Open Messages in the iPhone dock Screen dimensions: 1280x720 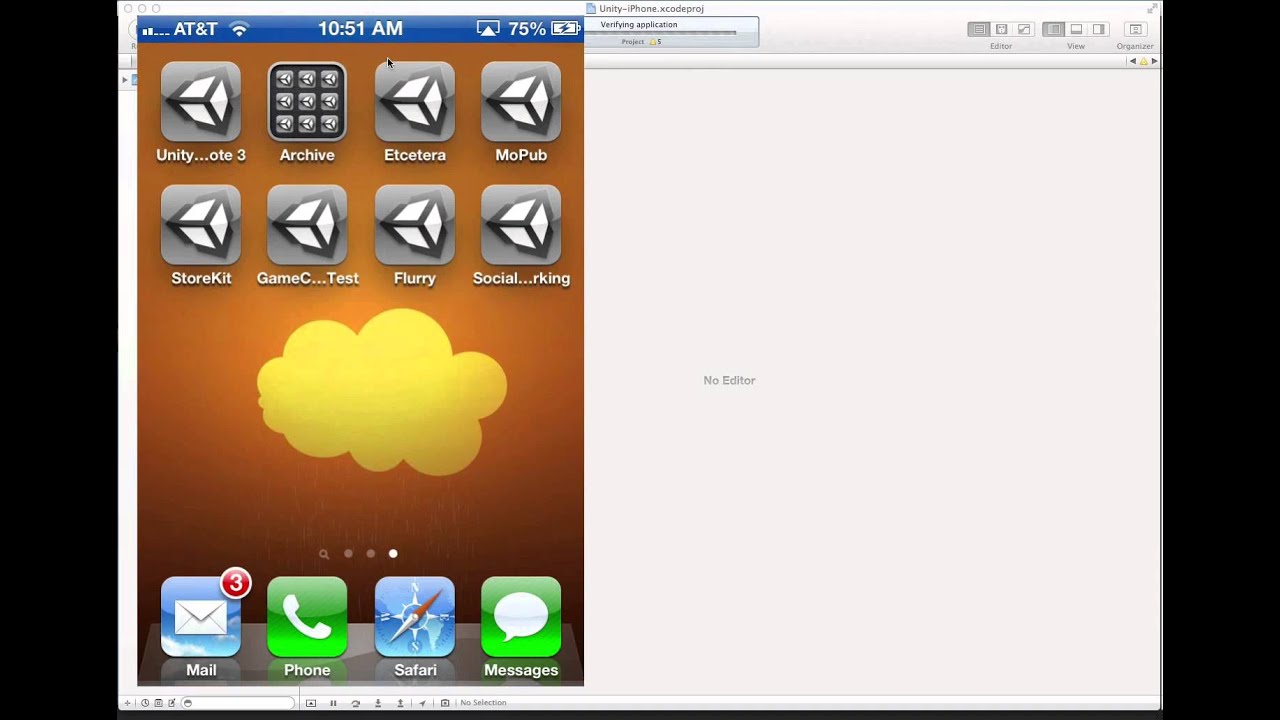coord(521,617)
